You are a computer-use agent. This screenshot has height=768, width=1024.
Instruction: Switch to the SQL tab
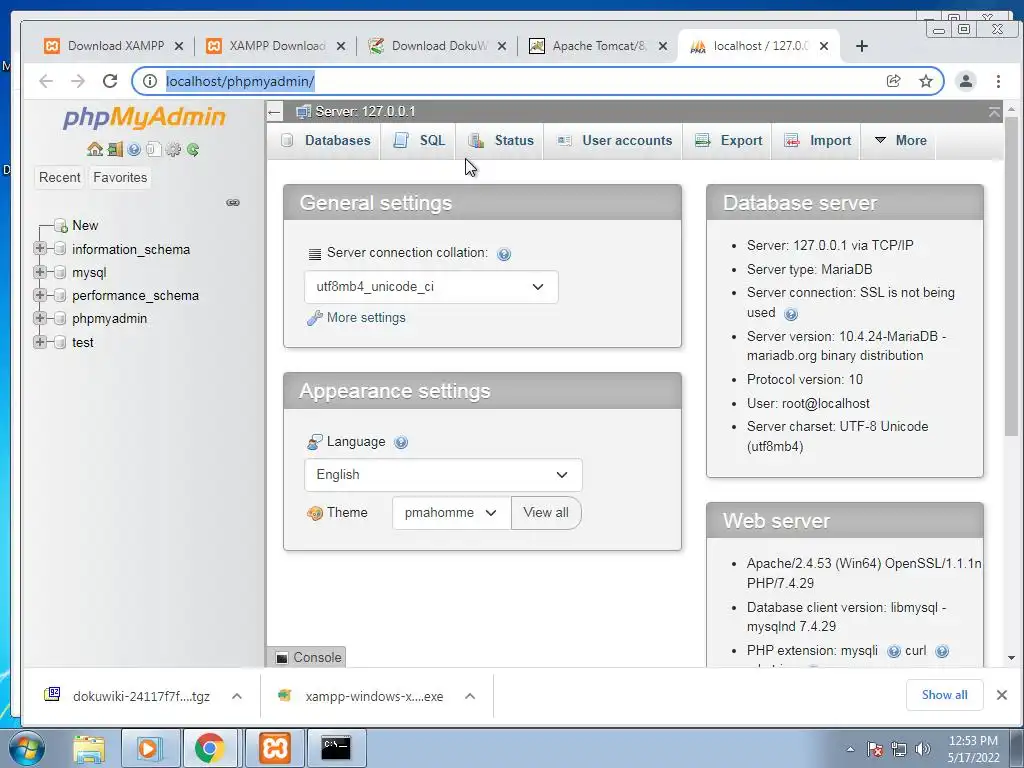419,140
